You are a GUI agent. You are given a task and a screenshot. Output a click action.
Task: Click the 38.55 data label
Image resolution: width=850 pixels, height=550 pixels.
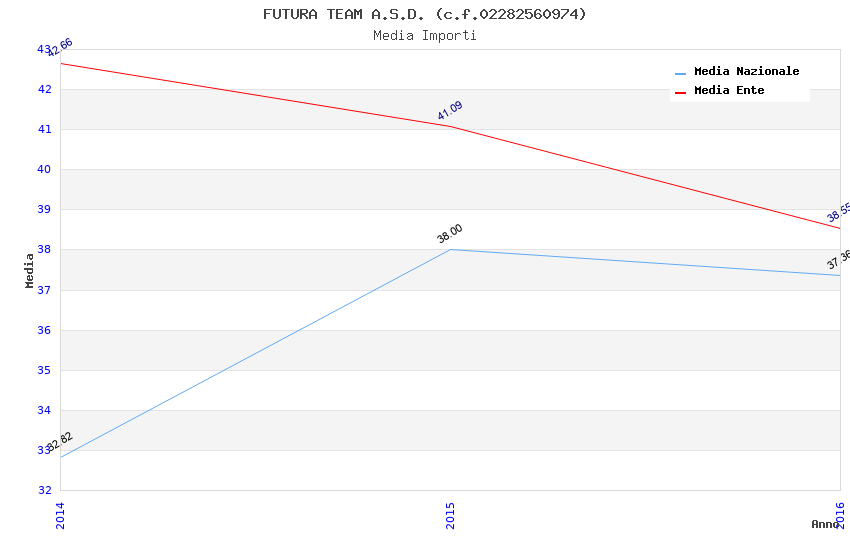838,213
